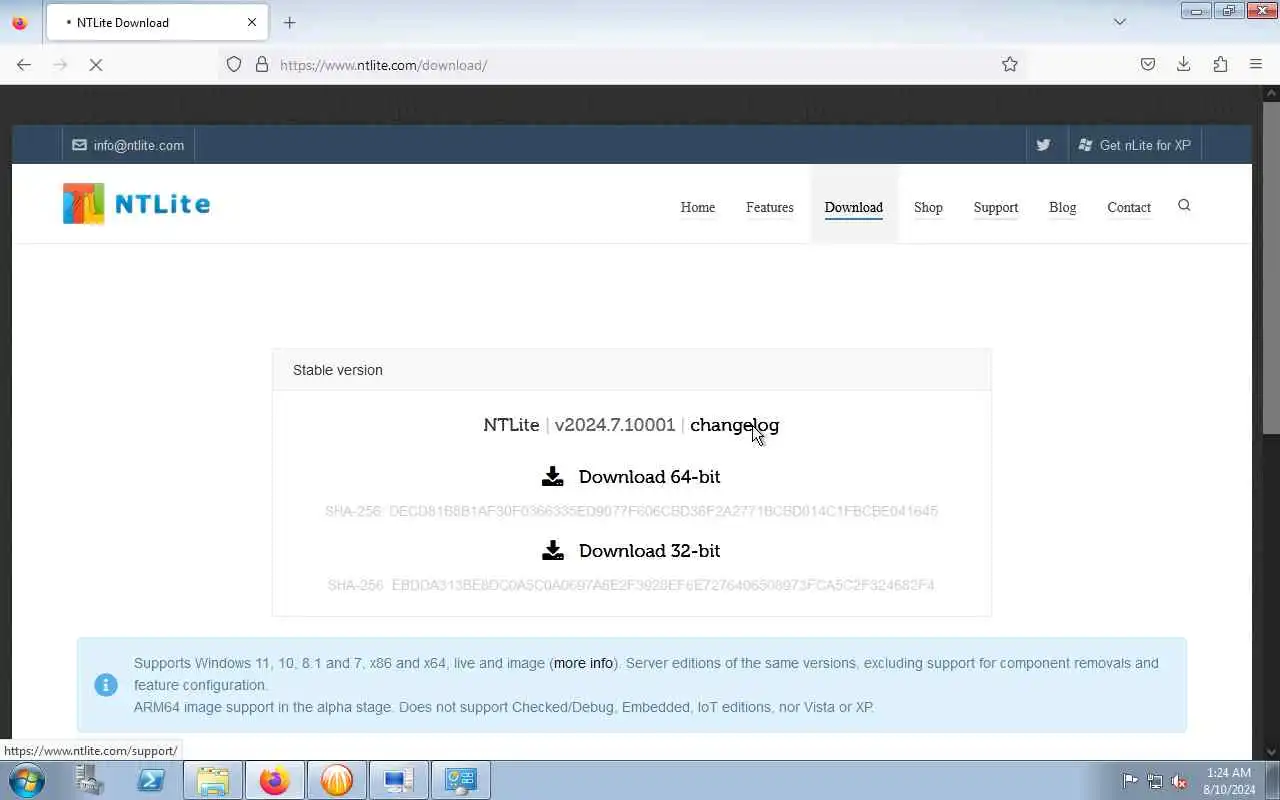This screenshot has width=1280, height=800.
Task: Click the Action Center flag tray icon
Action: [x=1130, y=781]
